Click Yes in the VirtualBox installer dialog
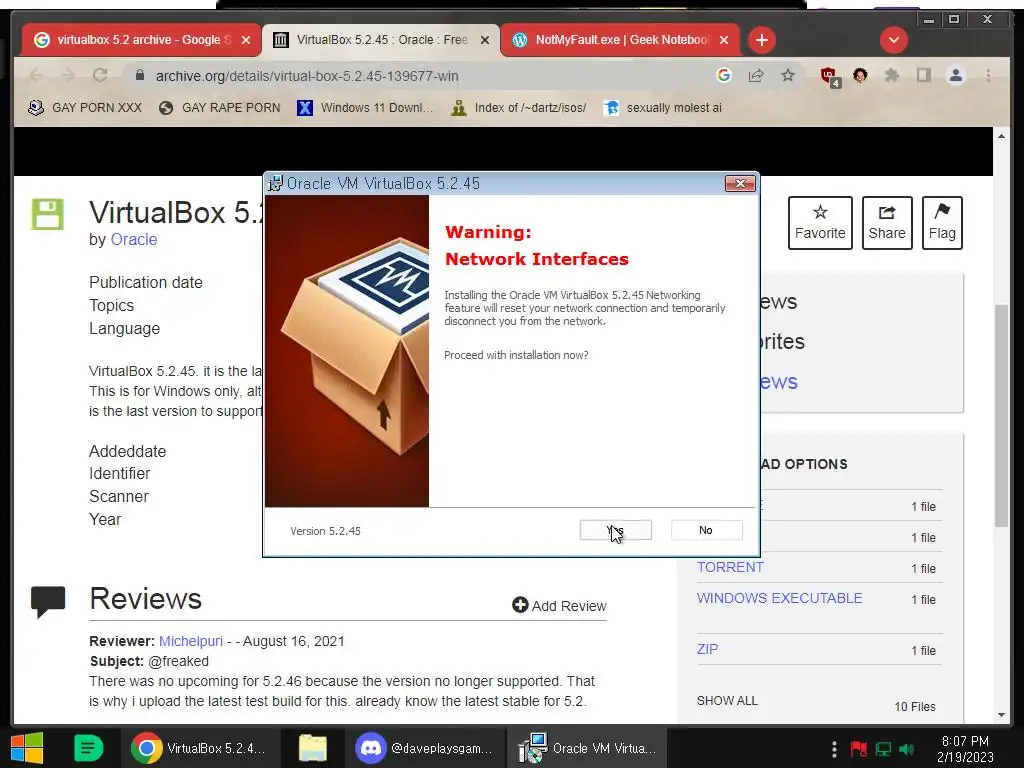Screen dimensions: 1024x768 (x=615, y=530)
